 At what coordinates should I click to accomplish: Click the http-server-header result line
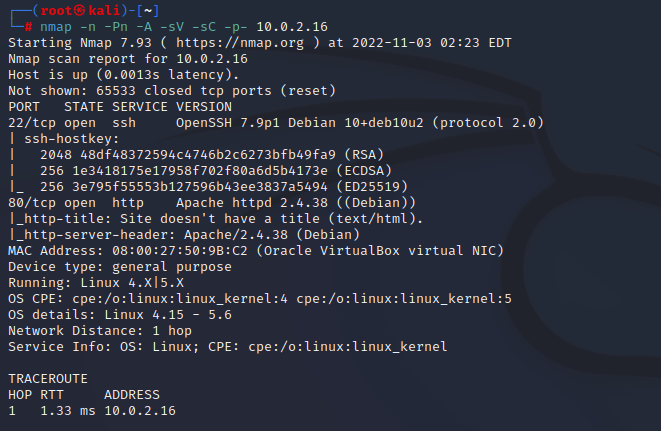[x=172, y=235]
